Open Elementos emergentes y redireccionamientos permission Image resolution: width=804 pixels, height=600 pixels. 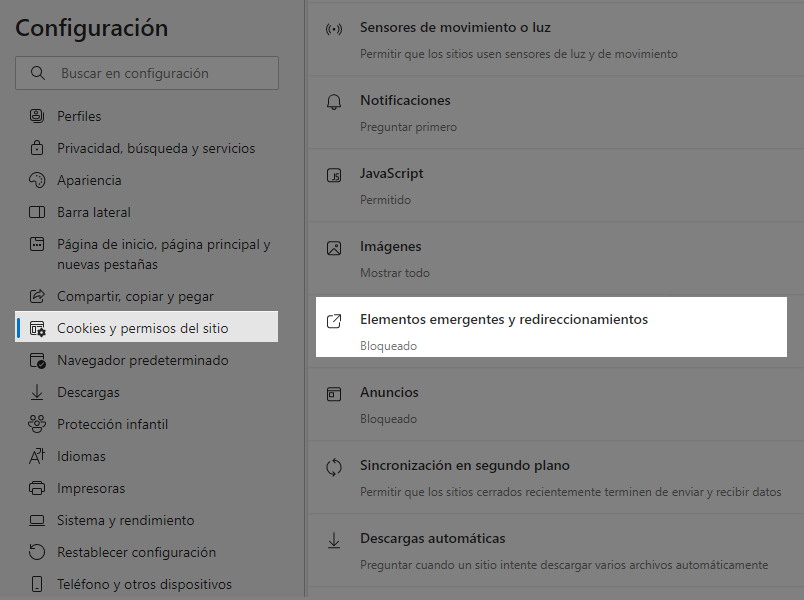click(551, 327)
